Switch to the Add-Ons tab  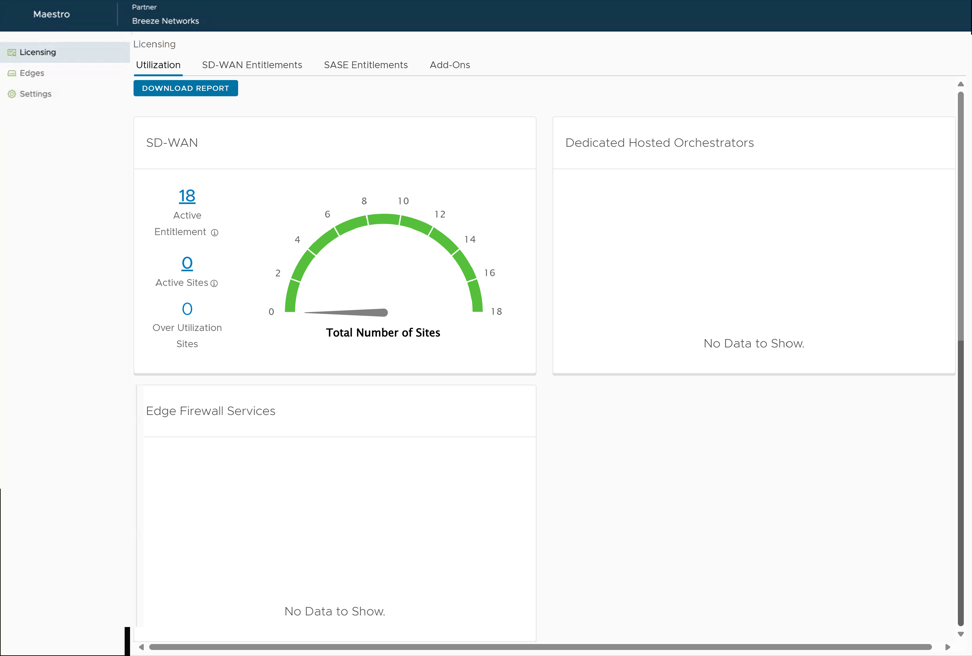click(x=449, y=64)
